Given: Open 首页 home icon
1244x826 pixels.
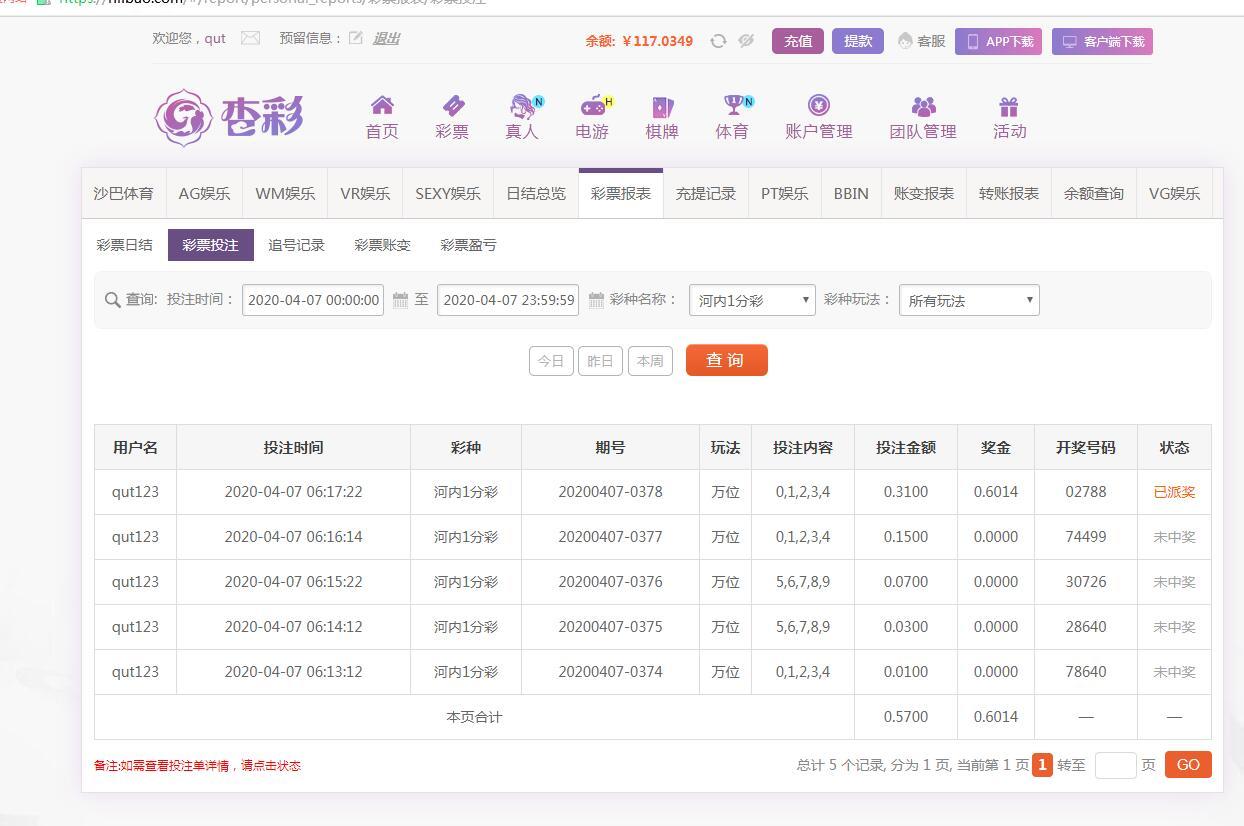Looking at the screenshot, I should tap(382, 117).
